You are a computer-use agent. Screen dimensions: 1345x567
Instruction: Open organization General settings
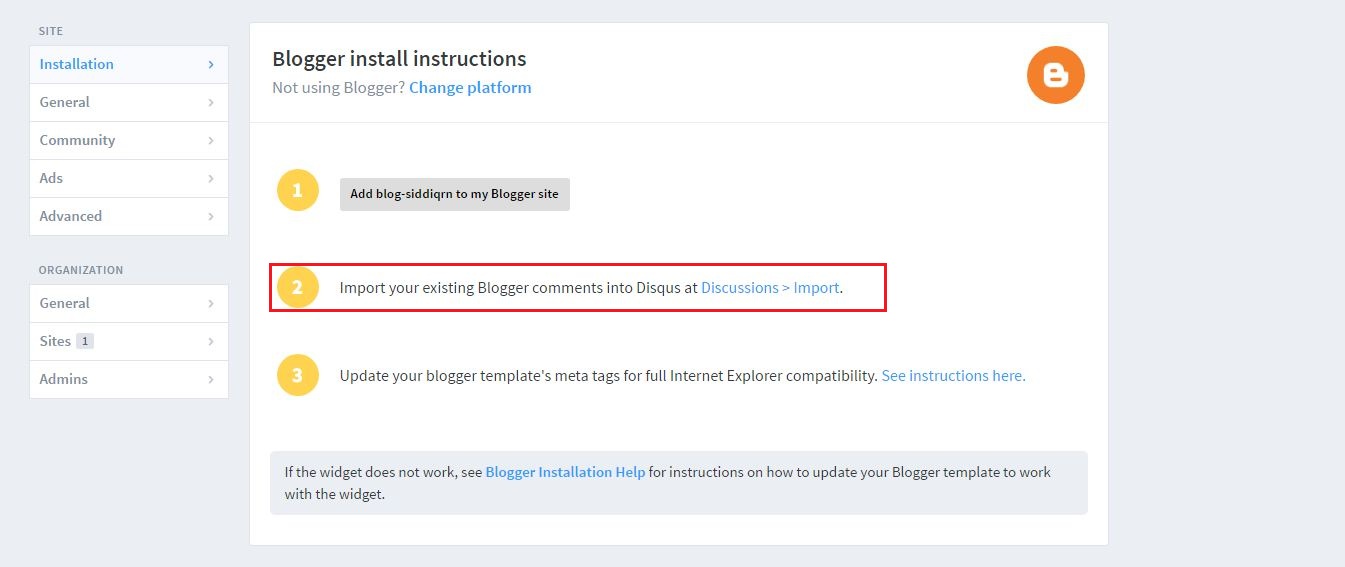[129, 303]
